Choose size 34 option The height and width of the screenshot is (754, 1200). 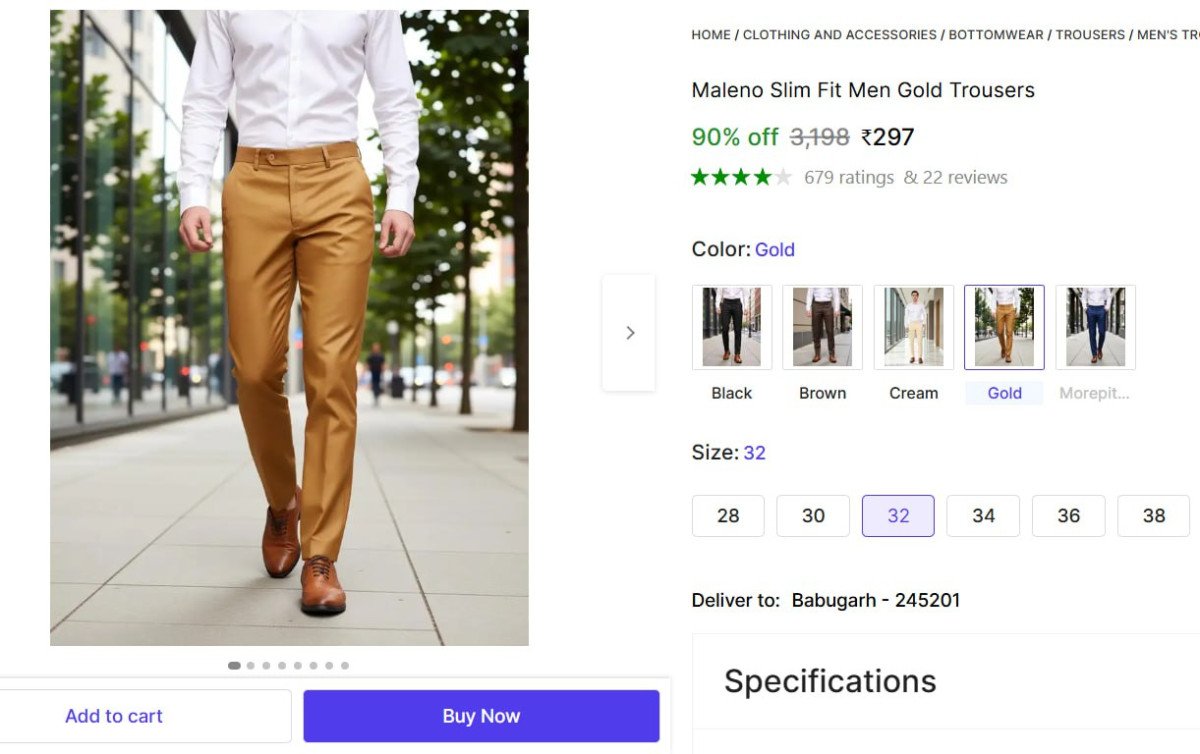point(983,516)
